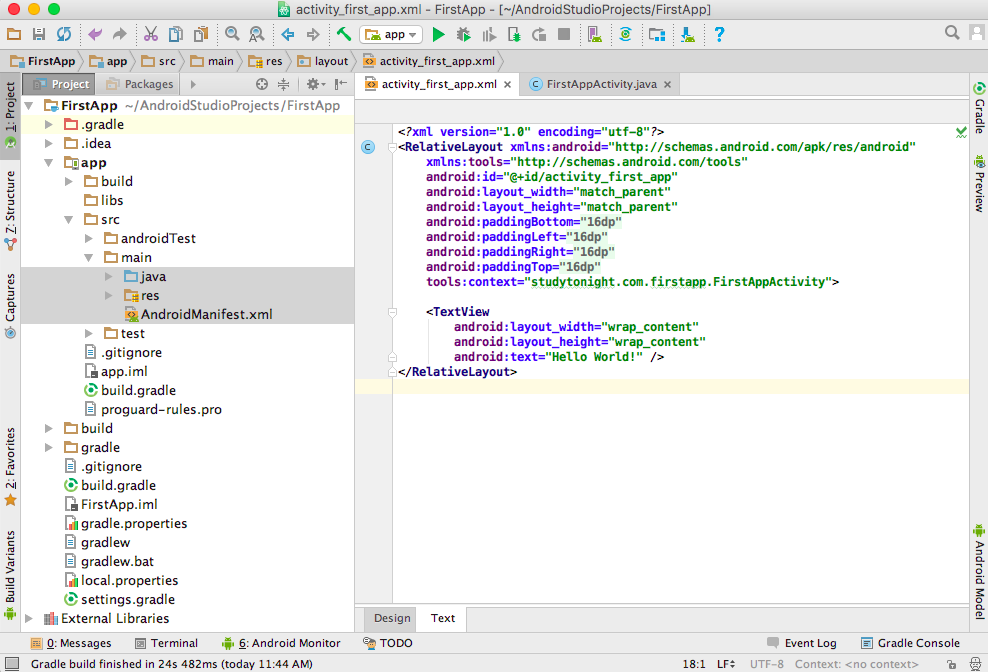Viewport: 988px width, 672px height.
Task: Open the Gradle Console
Action: coord(910,643)
